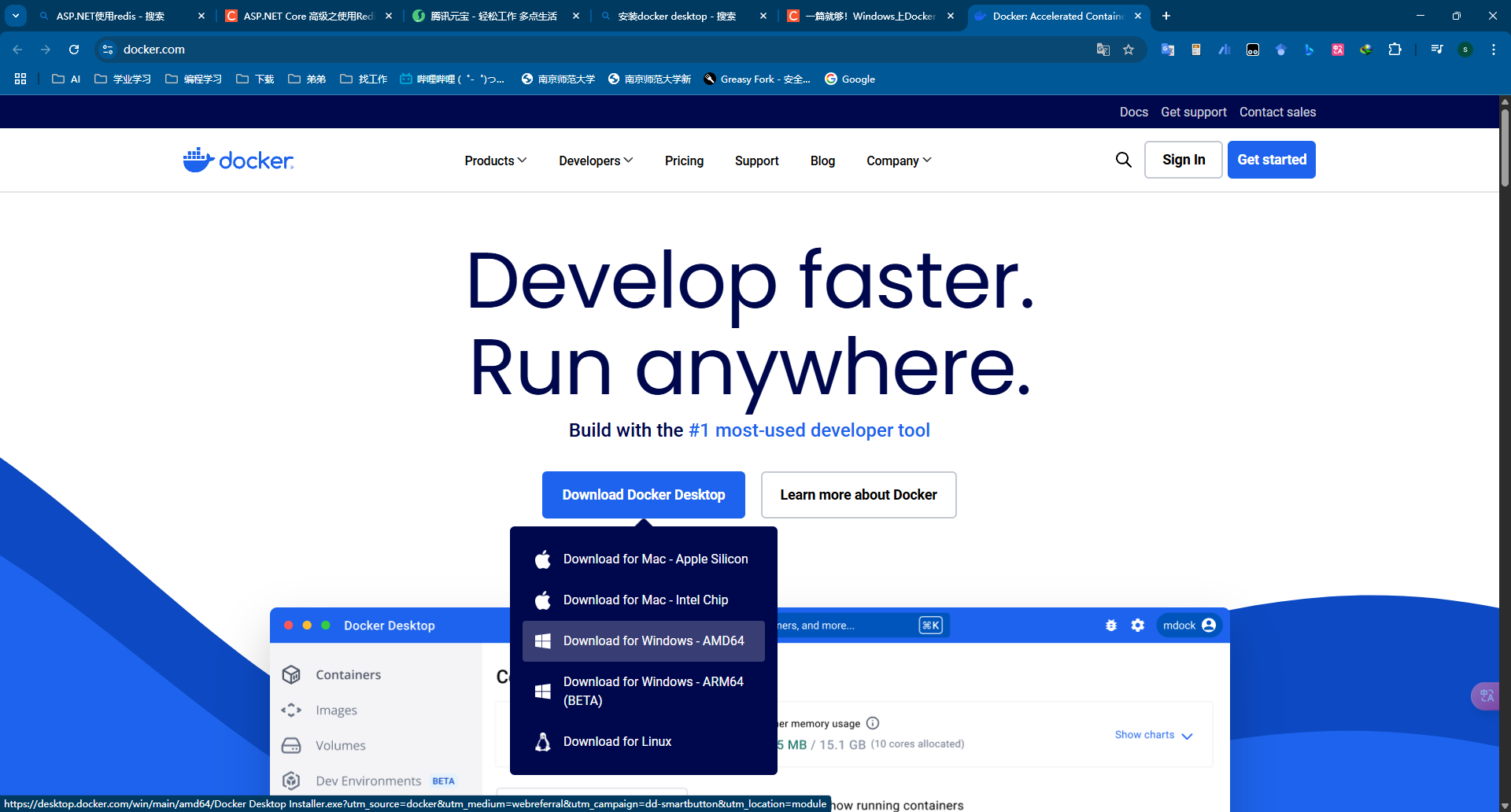Reload the page with the refresh icon
This screenshot has width=1511, height=812.
point(74,50)
